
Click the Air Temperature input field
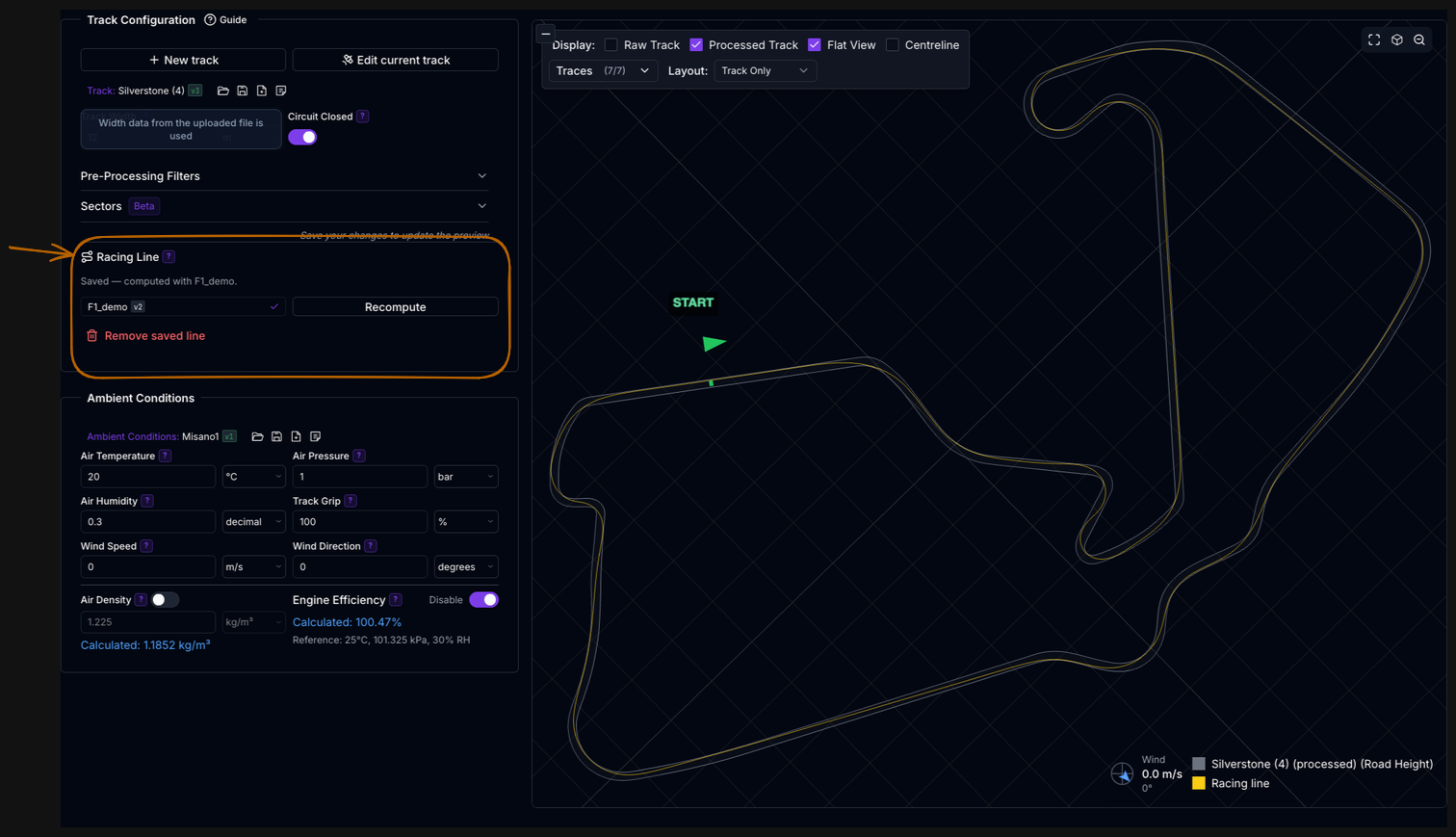point(148,477)
